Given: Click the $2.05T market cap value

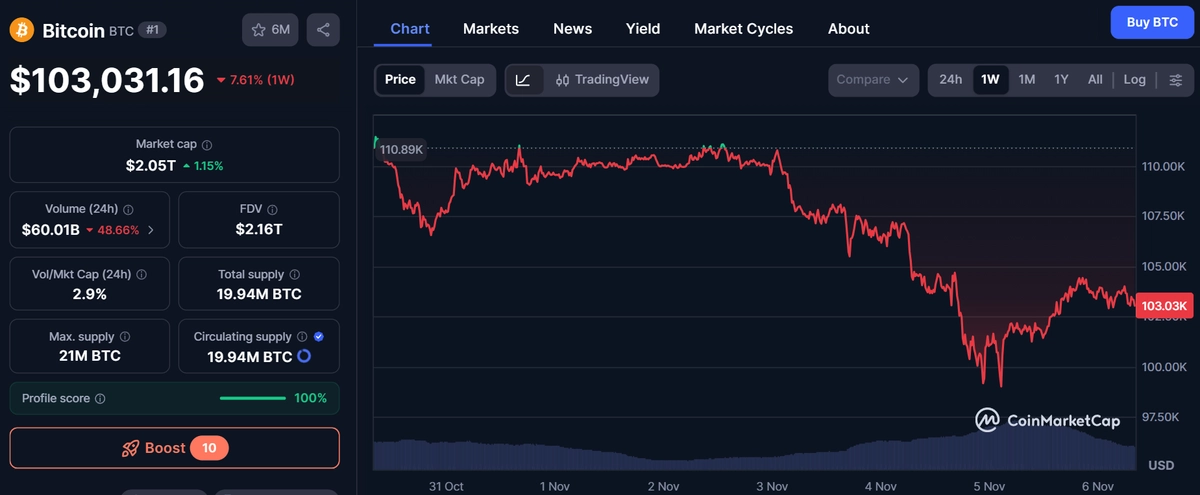Looking at the screenshot, I should click(x=151, y=165).
